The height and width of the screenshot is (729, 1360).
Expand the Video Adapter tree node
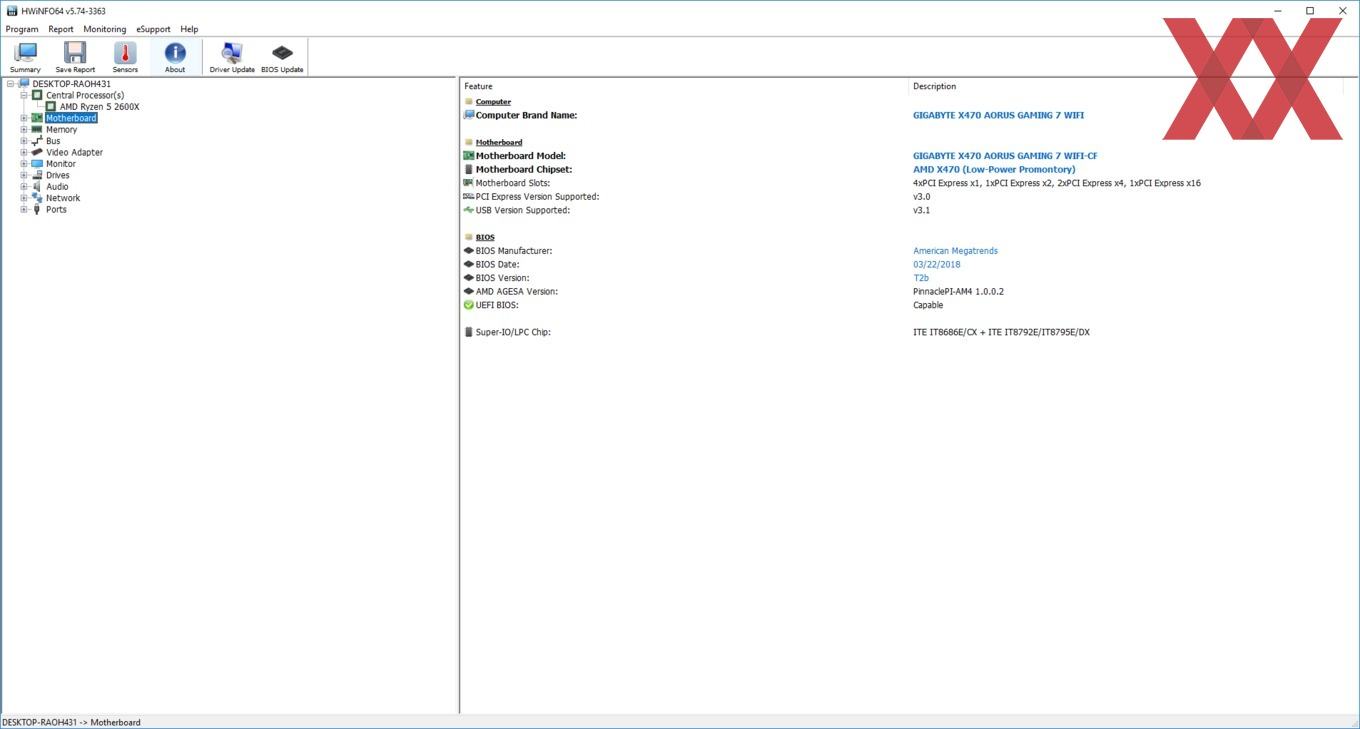point(24,152)
